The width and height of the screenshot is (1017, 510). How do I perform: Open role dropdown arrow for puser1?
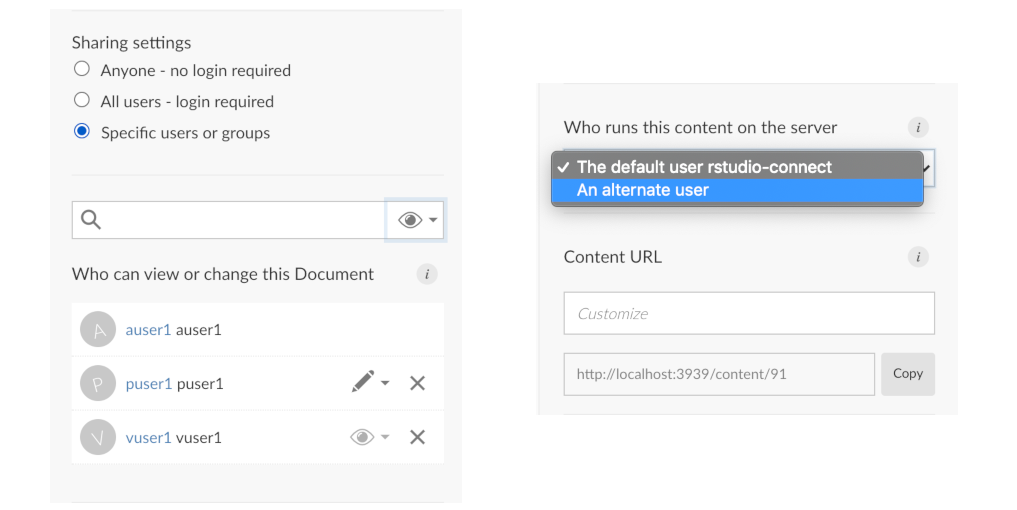385,383
